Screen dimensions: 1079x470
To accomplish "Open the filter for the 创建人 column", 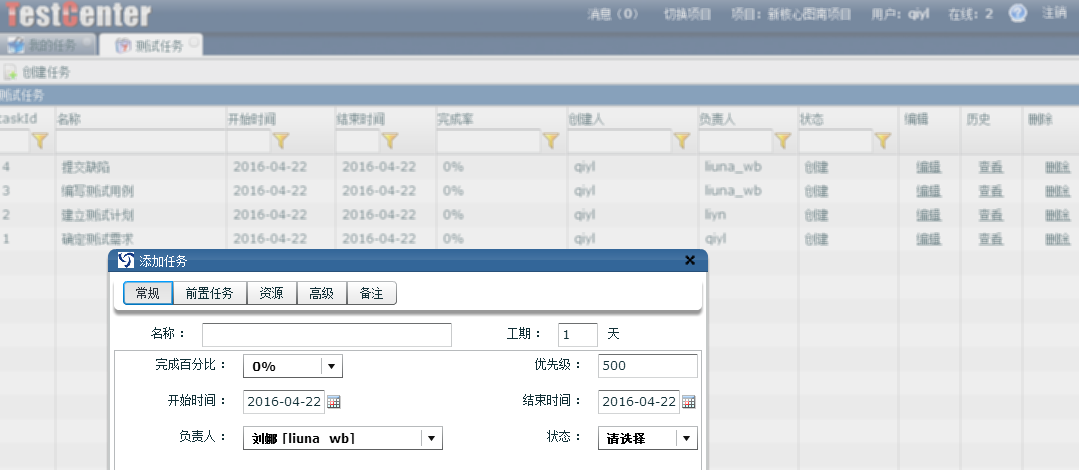I will 682,141.
